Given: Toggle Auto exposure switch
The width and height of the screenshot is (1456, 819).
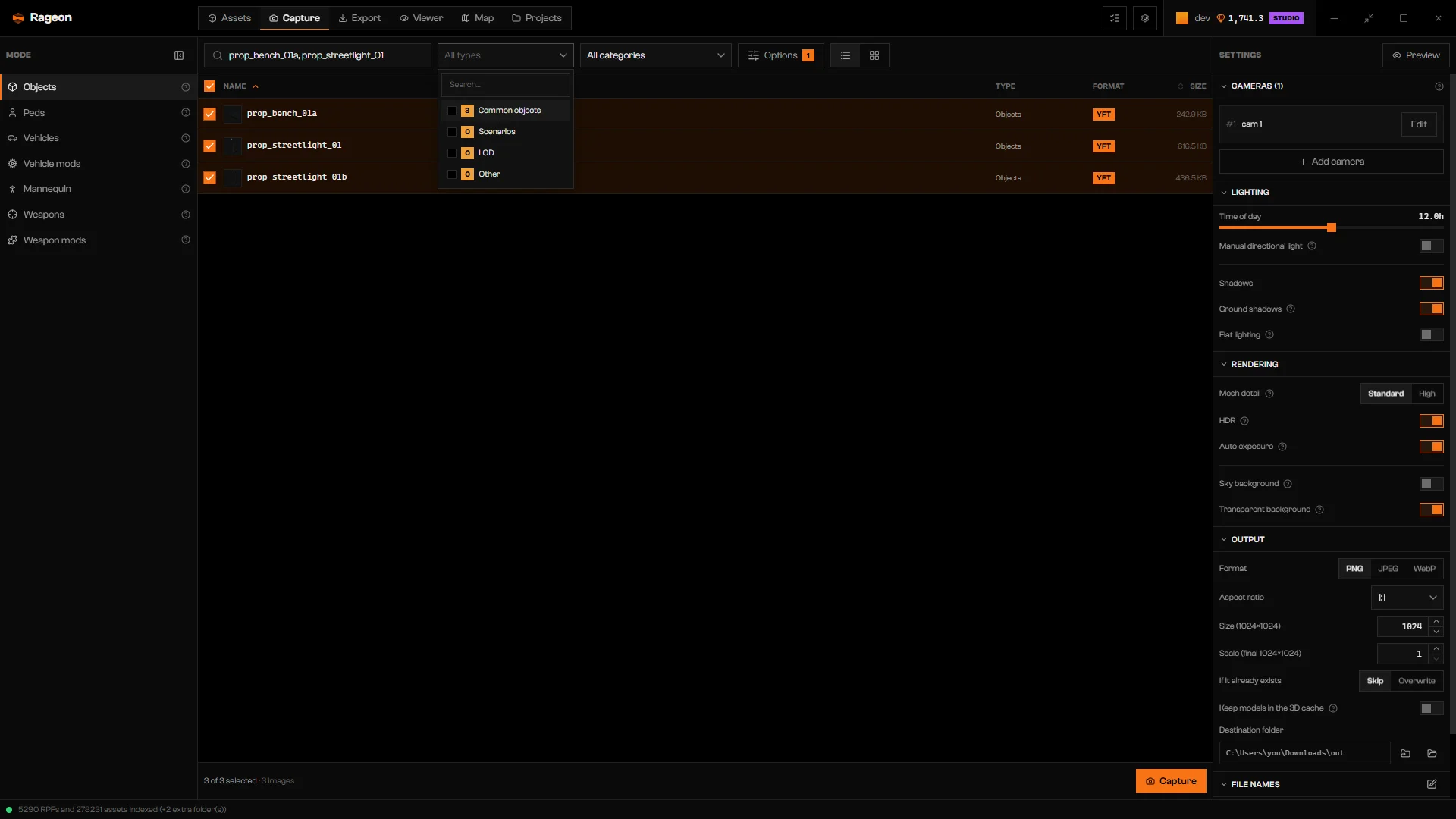Looking at the screenshot, I should click(x=1432, y=447).
